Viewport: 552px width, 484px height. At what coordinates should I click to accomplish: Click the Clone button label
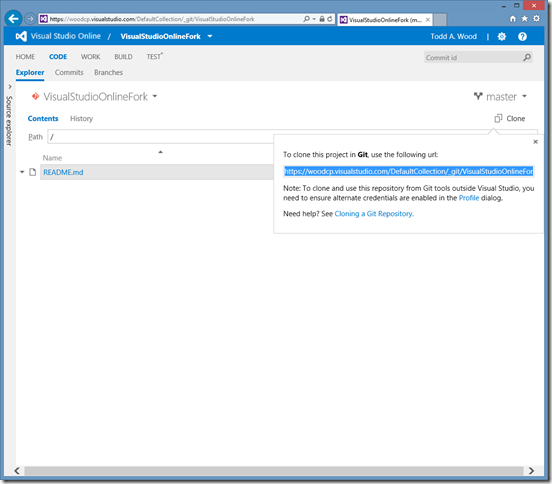(516, 119)
